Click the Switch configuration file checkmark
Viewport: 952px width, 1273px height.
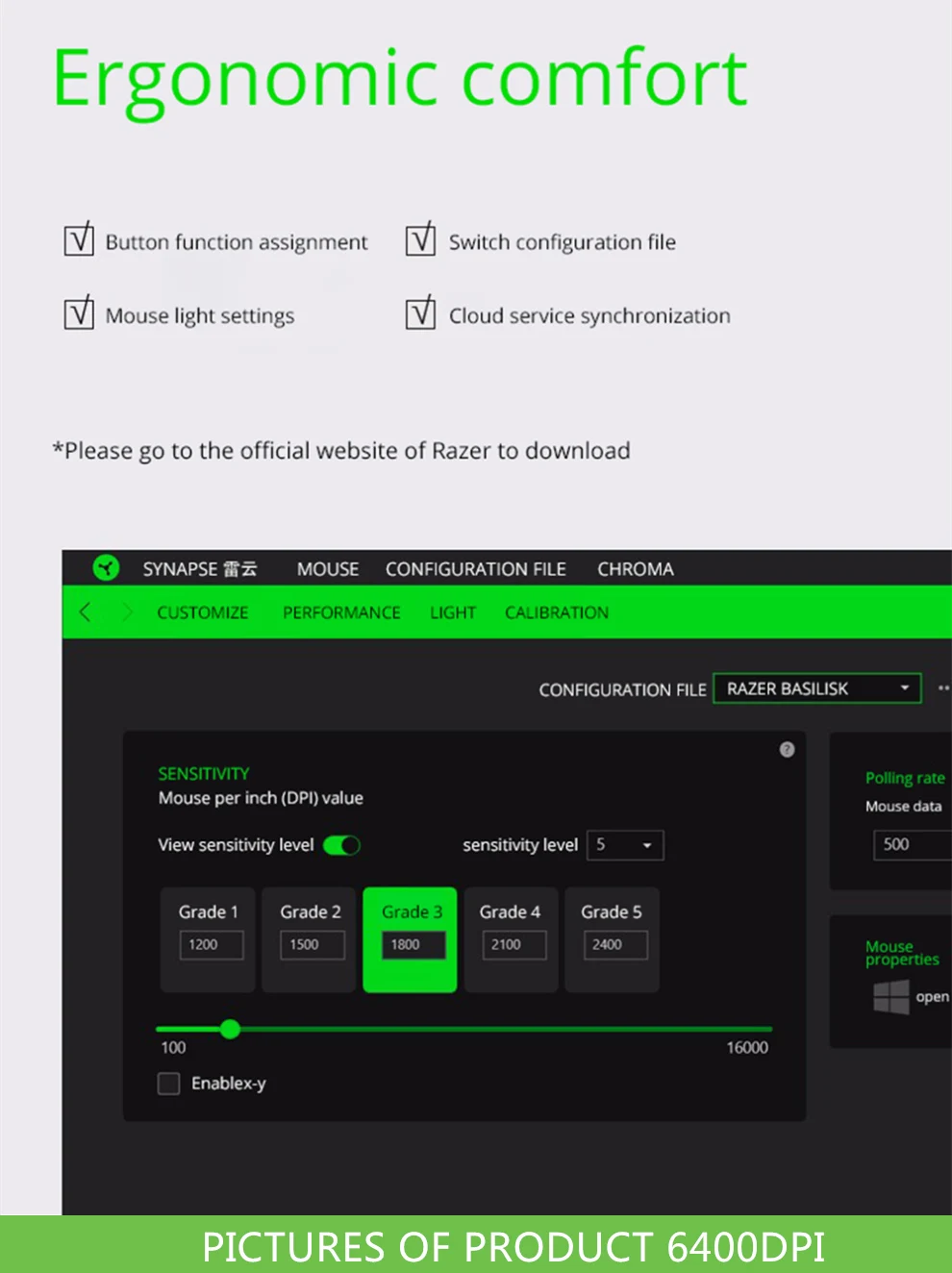pos(420,238)
